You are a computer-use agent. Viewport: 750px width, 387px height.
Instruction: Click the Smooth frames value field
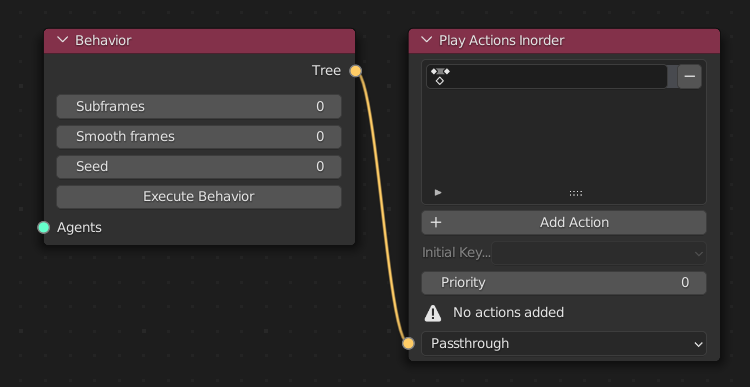199,137
